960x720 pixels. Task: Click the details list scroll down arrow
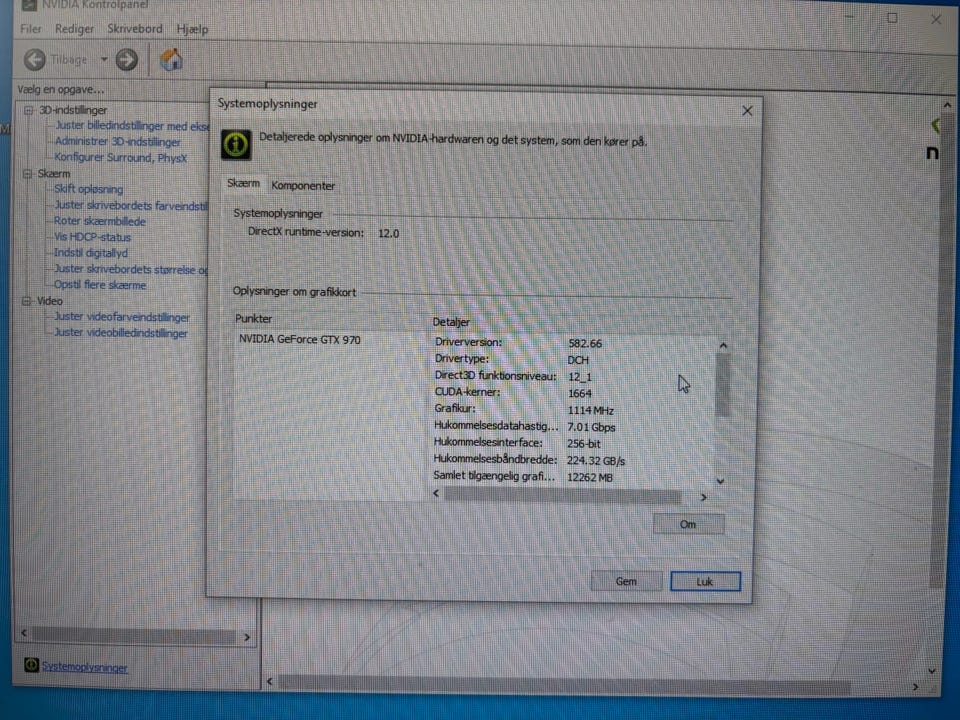click(721, 481)
